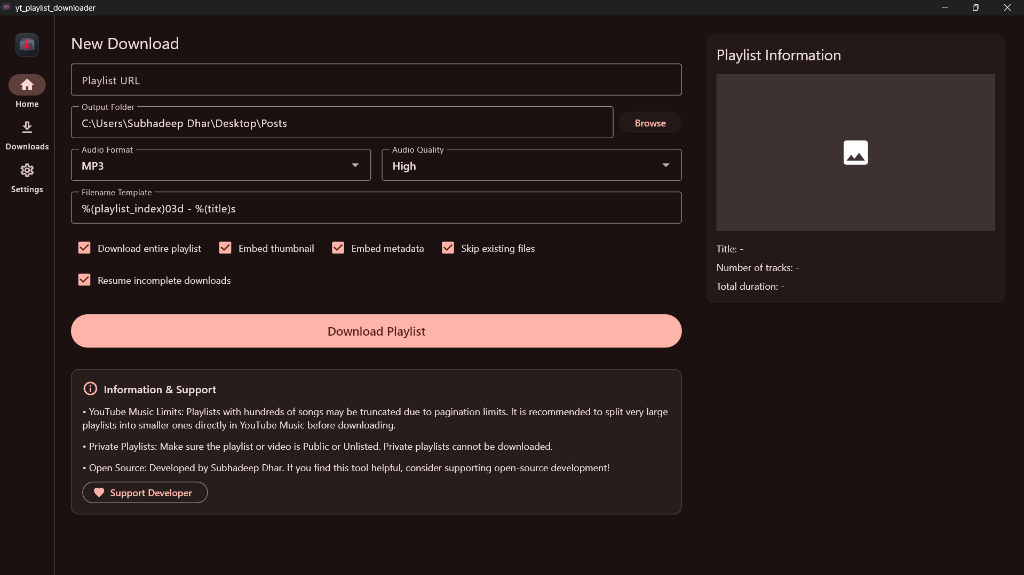Click Browse to choose output folder

[x=650, y=123]
